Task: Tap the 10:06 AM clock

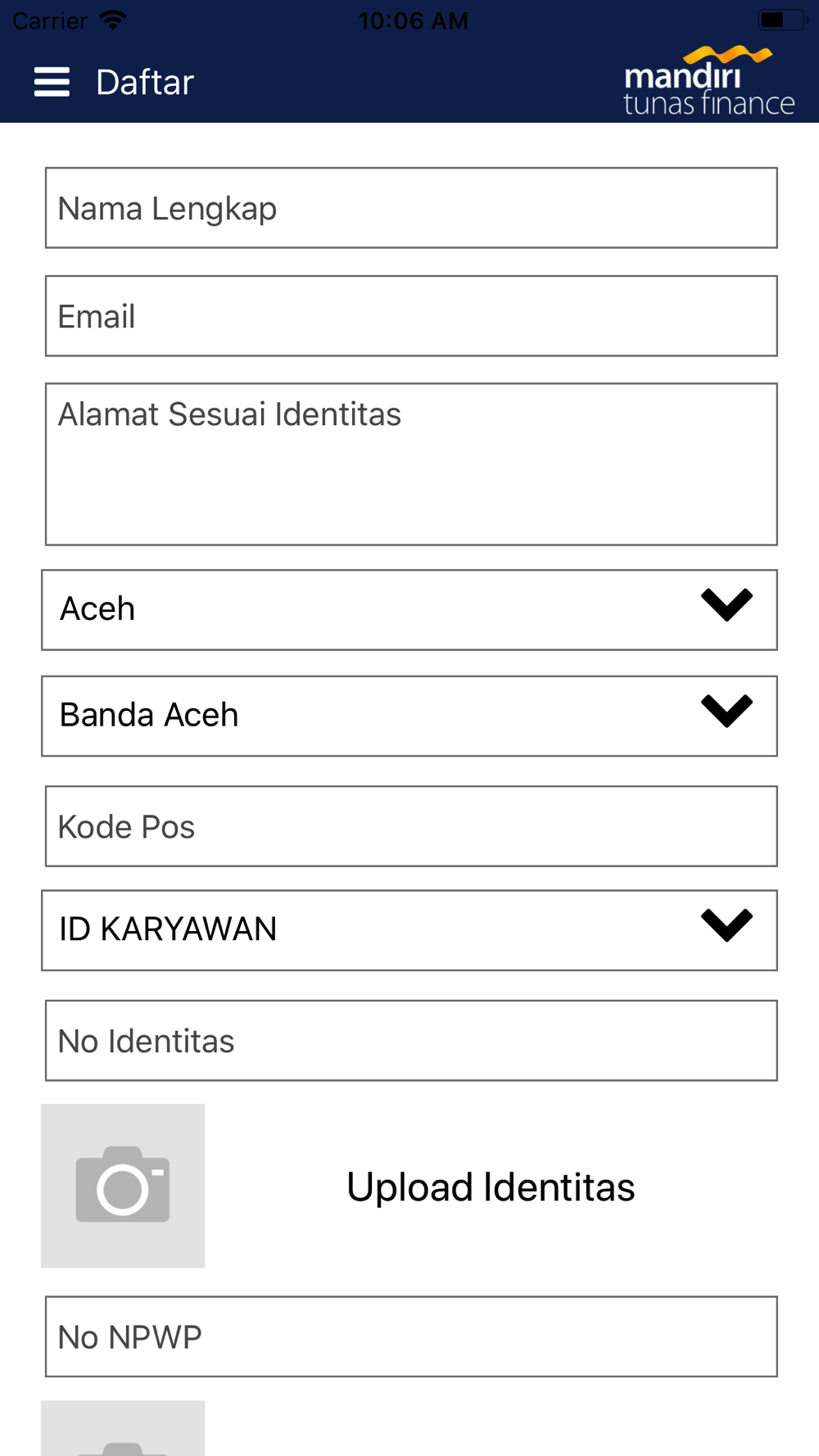Action: click(413, 20)
